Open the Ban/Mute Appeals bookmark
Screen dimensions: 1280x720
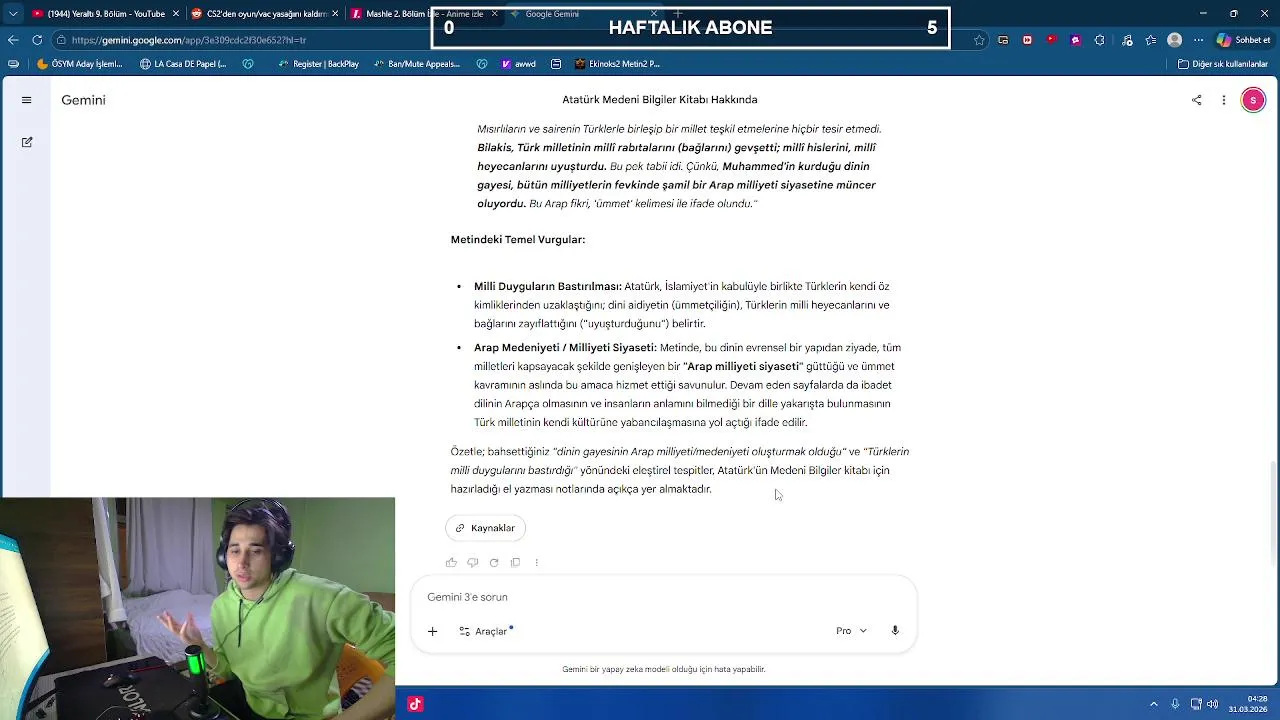[x=417, y=64]
